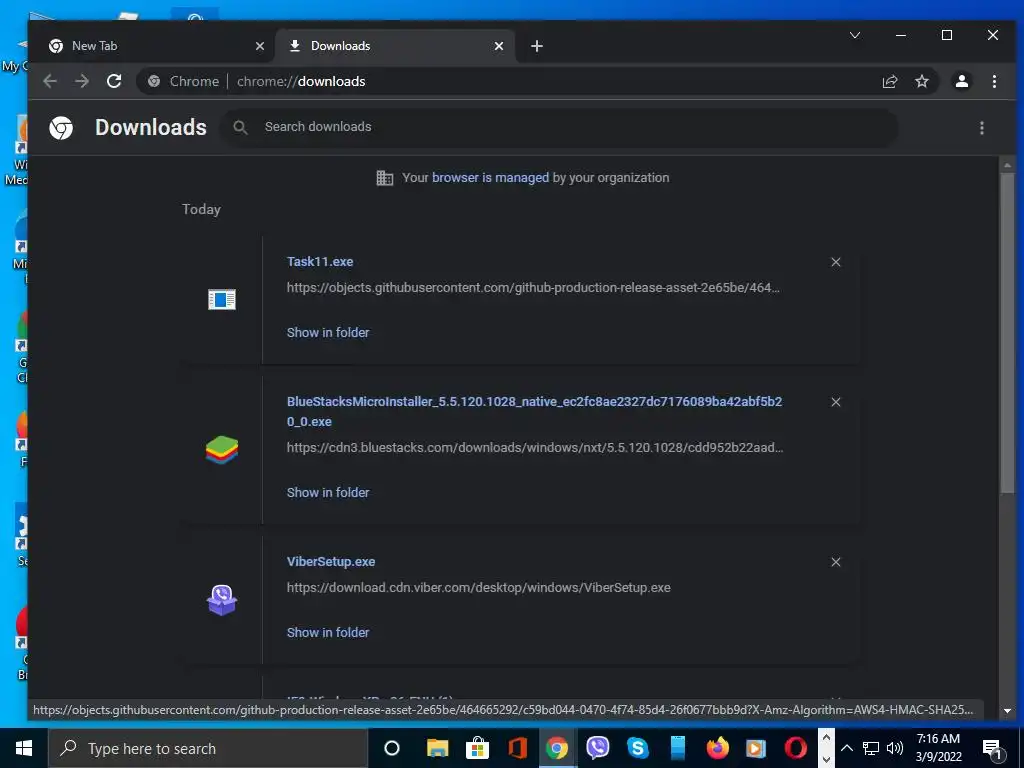Click the Chrome logo beside Downloads title

pyautogui.click(x=61, y=128)
